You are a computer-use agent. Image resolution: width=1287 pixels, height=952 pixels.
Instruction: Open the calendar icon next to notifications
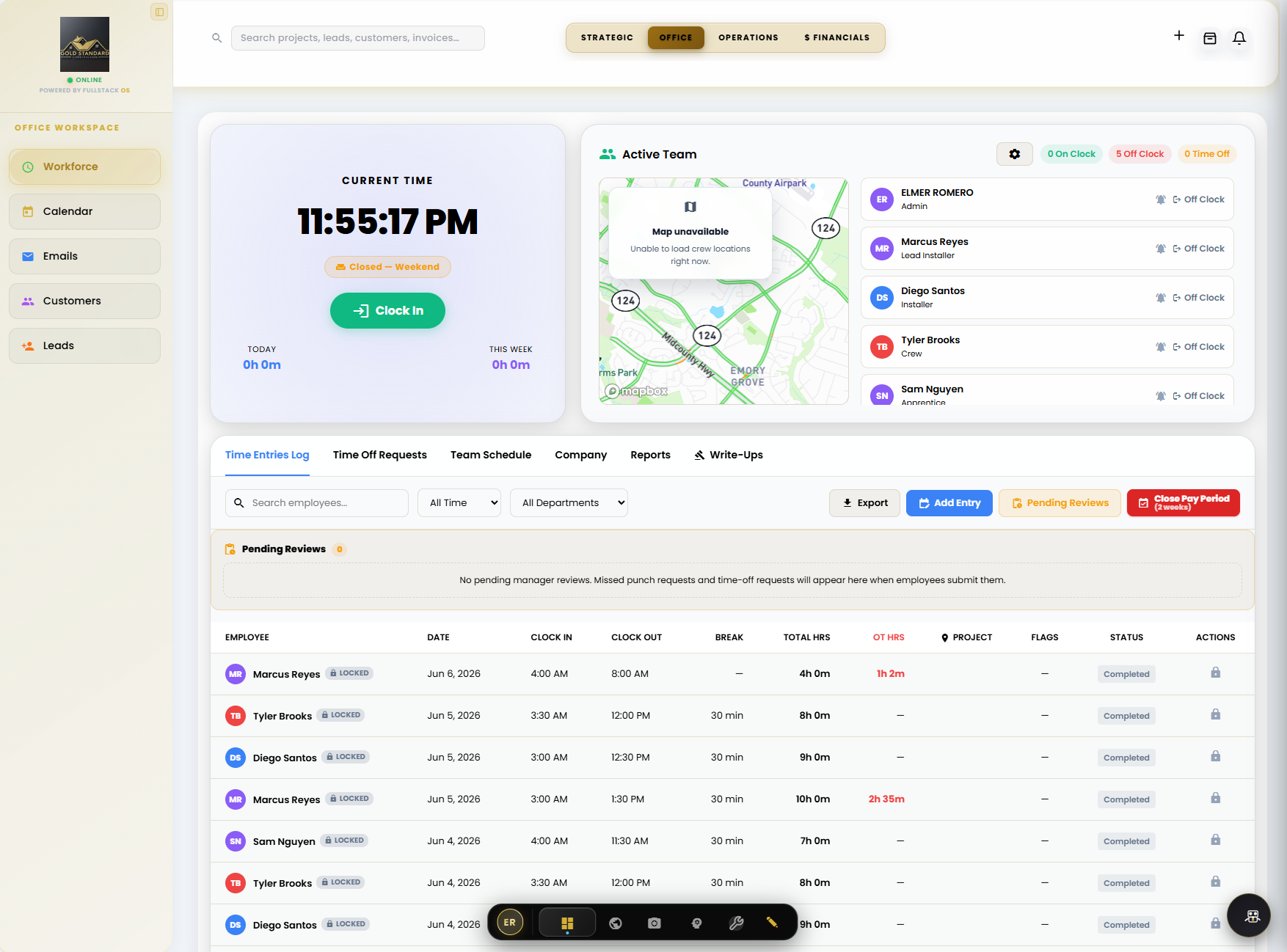click(x=1210, y=38)
